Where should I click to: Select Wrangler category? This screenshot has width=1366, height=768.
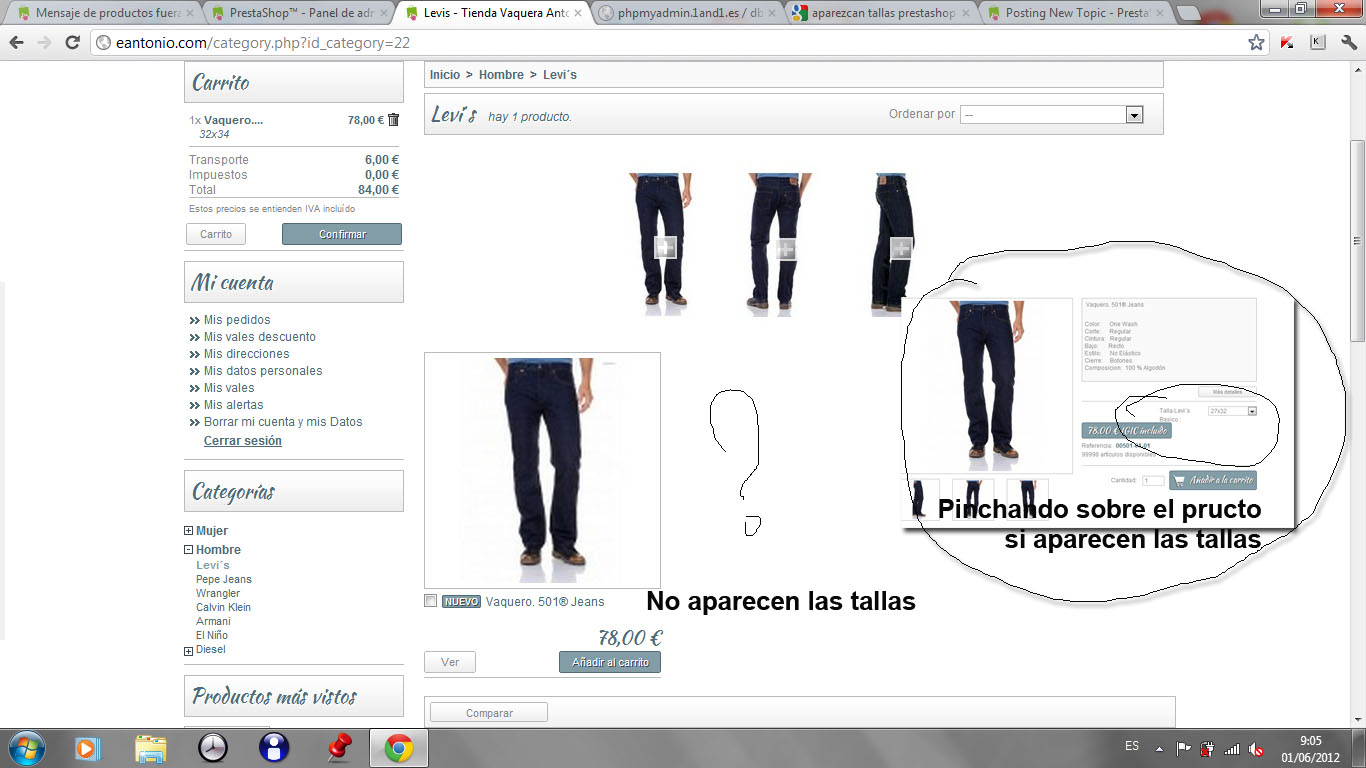pos(218,593)
